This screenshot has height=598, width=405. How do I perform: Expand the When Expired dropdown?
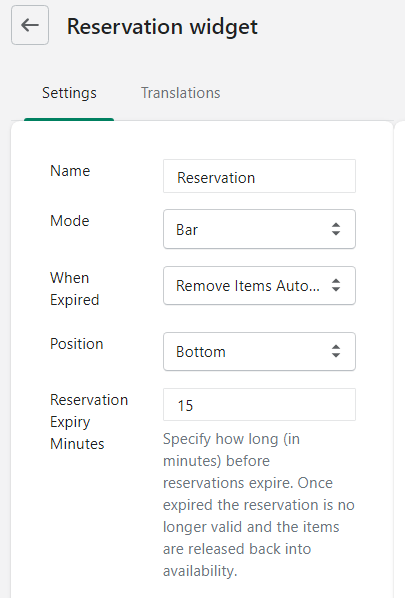click(259, 285)
